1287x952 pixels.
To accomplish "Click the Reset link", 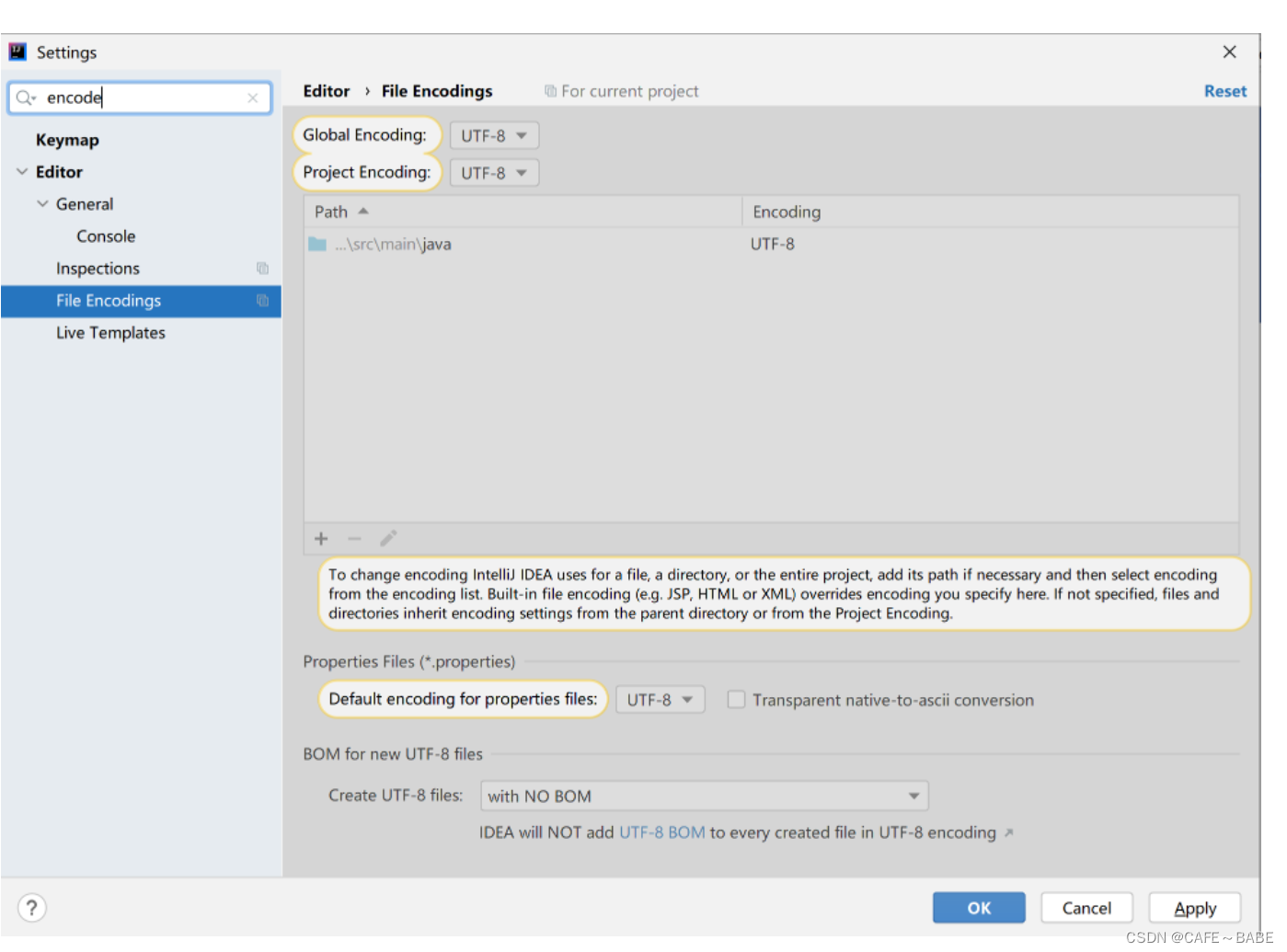I will [1224, 91].
